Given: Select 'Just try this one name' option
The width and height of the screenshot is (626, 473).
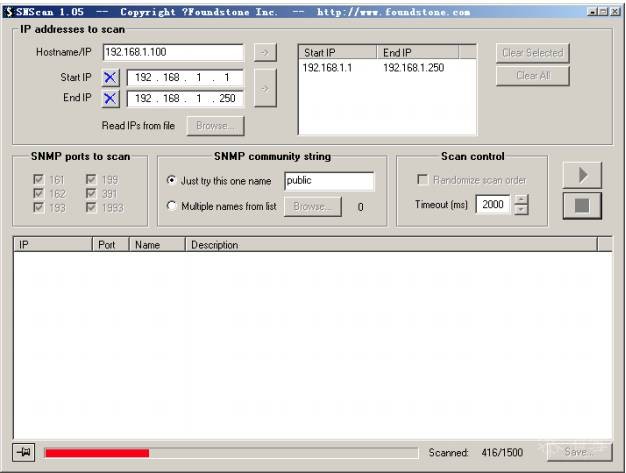Looking at the screenshot, I should (171, 181).
